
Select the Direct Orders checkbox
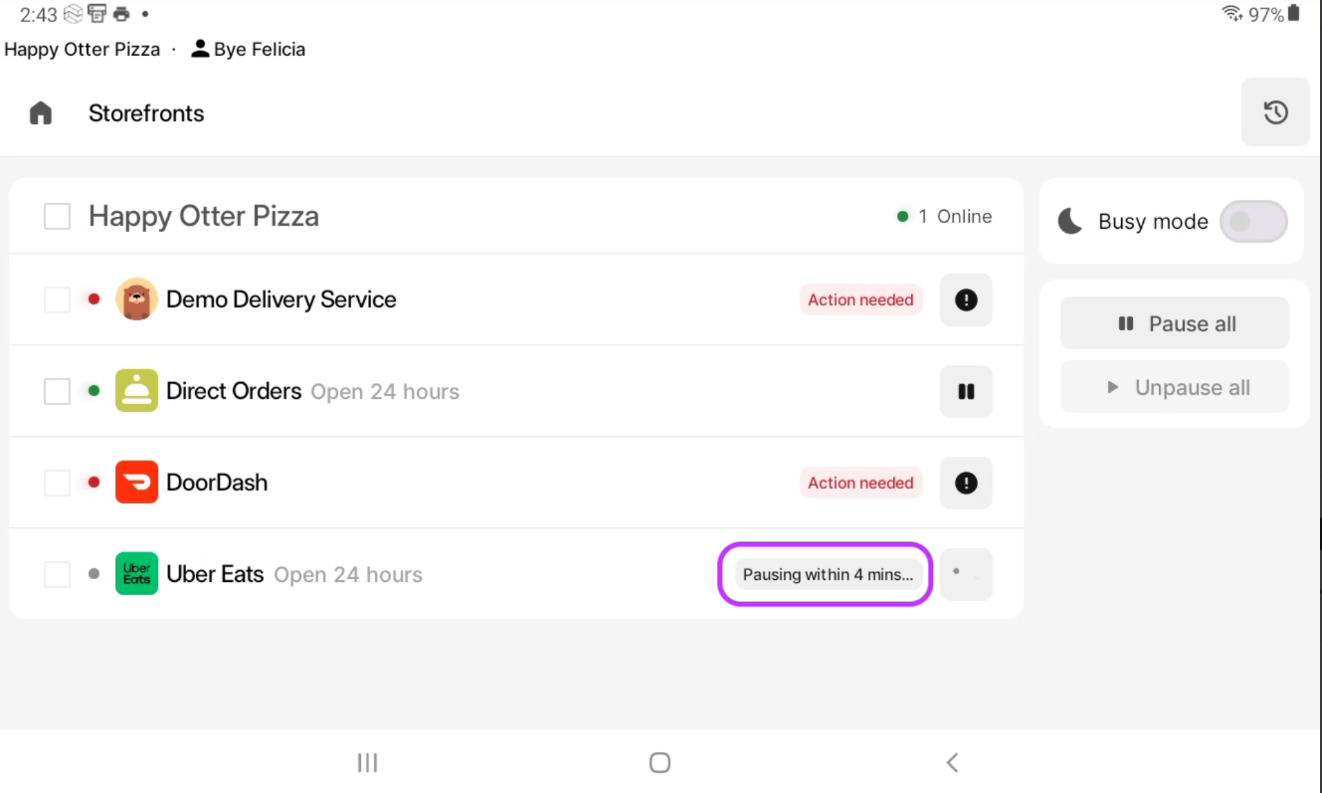pyautogui.click(x=57, y=391)
